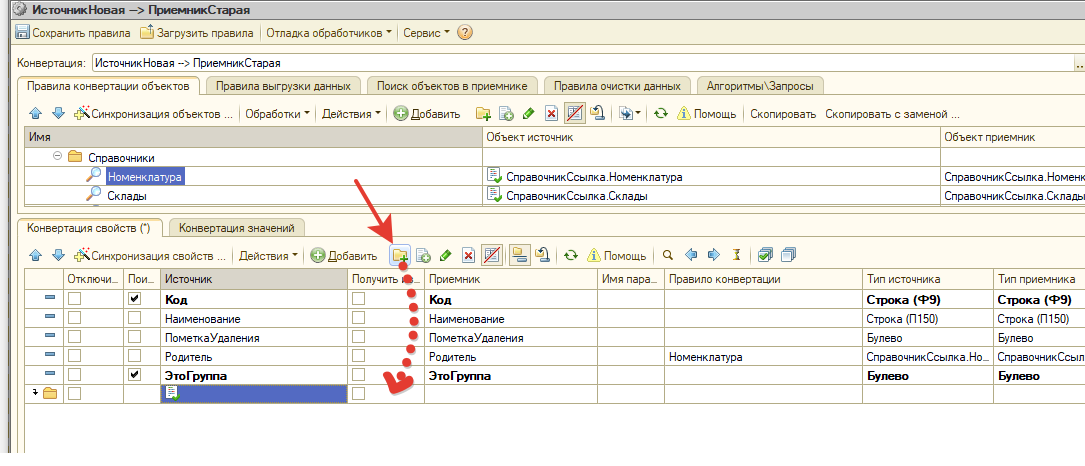Switch to Поиск объектов в приемнике tab
Screen dimensions: 1085x466
452,86
